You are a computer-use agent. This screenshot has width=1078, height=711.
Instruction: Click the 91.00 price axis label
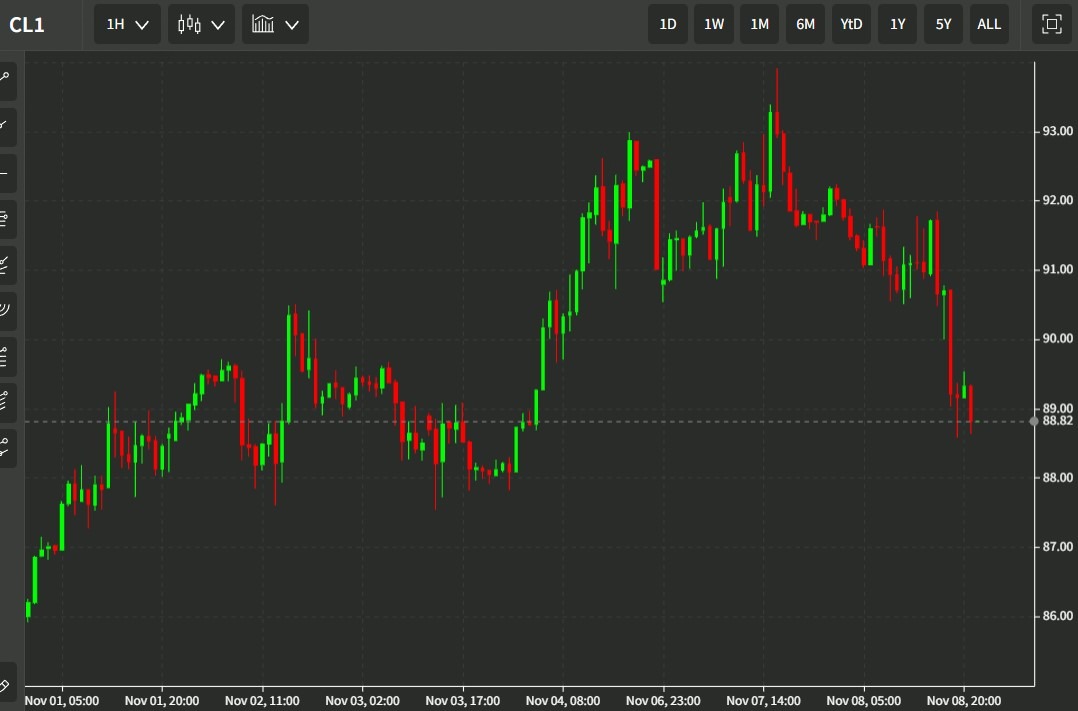[x=1057, y=269]
